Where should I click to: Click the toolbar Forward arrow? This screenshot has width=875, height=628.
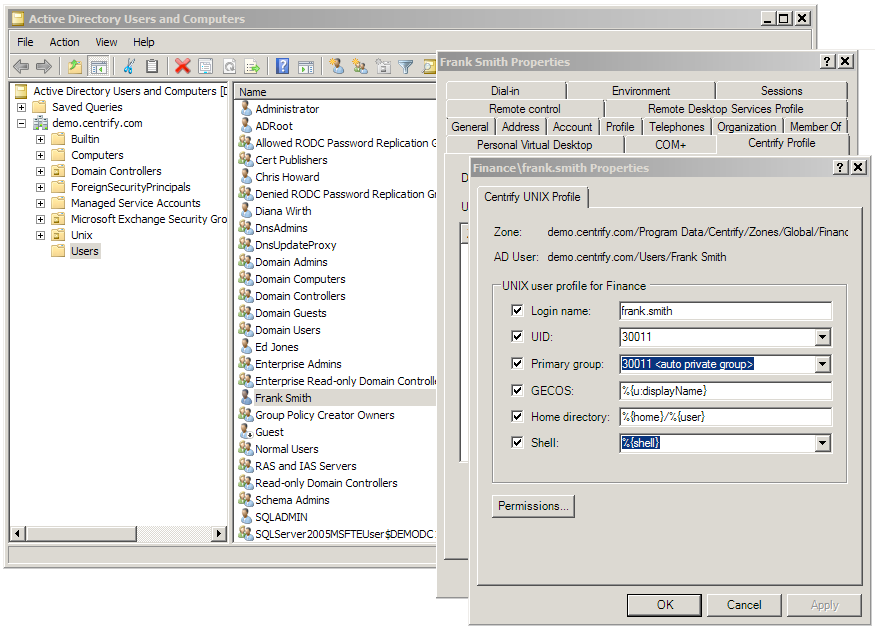coord(44,66)
